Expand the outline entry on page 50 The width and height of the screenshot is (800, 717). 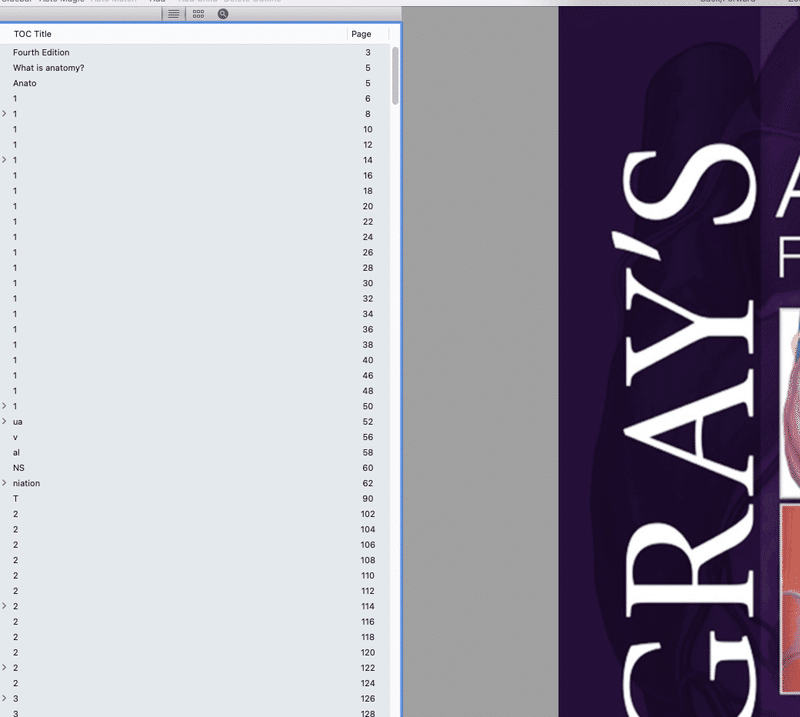click(4, 406)
